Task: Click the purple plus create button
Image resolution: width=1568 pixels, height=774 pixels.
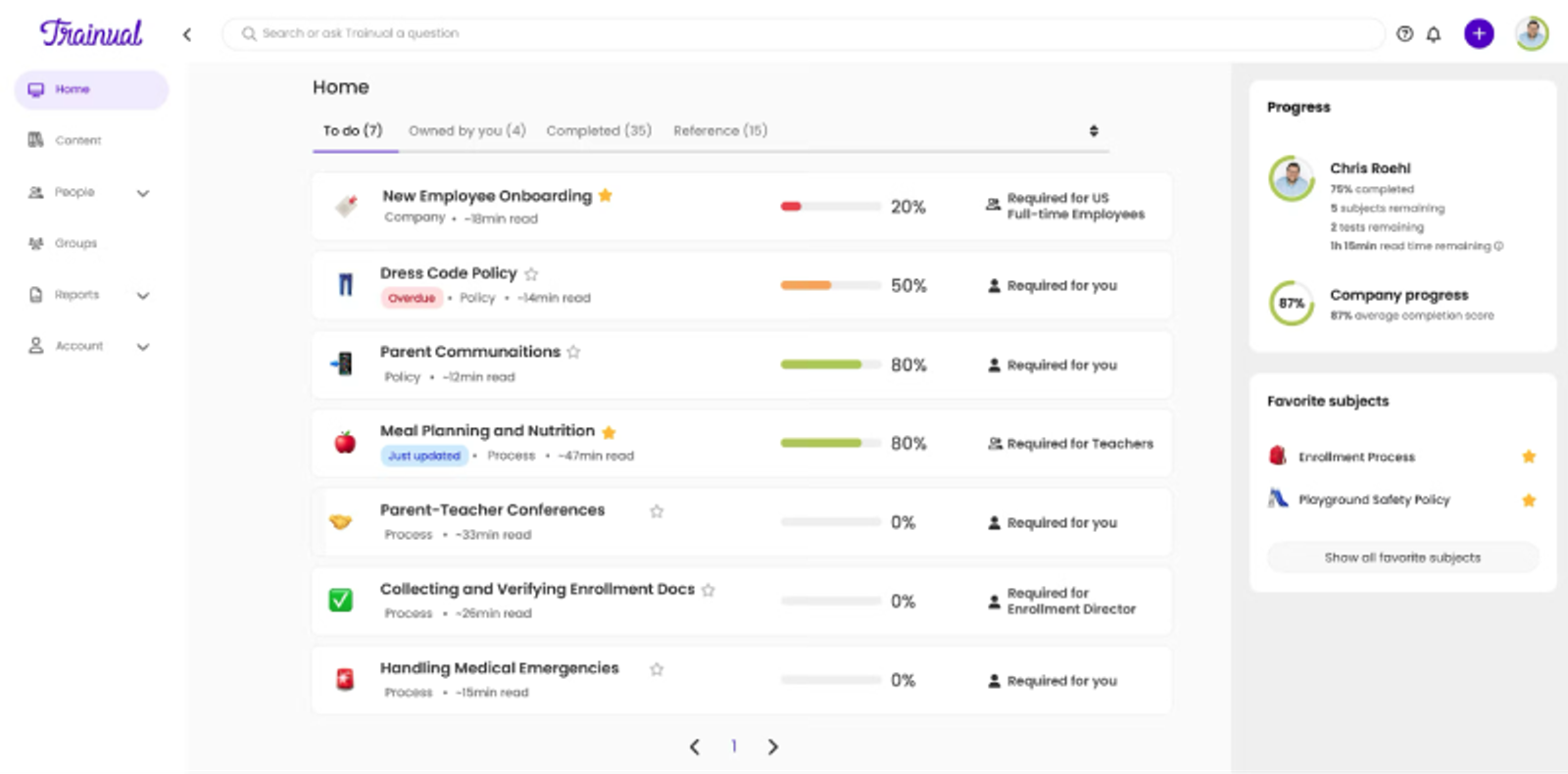Action: click(1479, 34)
